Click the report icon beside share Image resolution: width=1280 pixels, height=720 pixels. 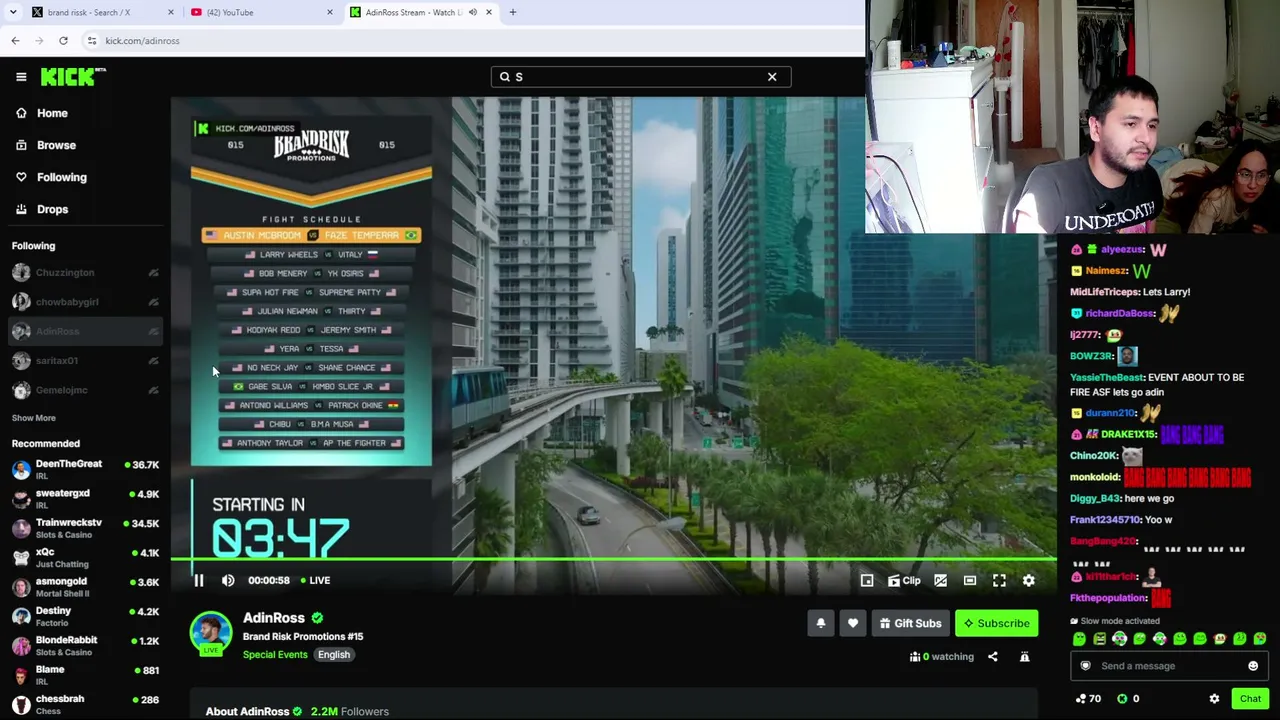(x=1024, y=657)
